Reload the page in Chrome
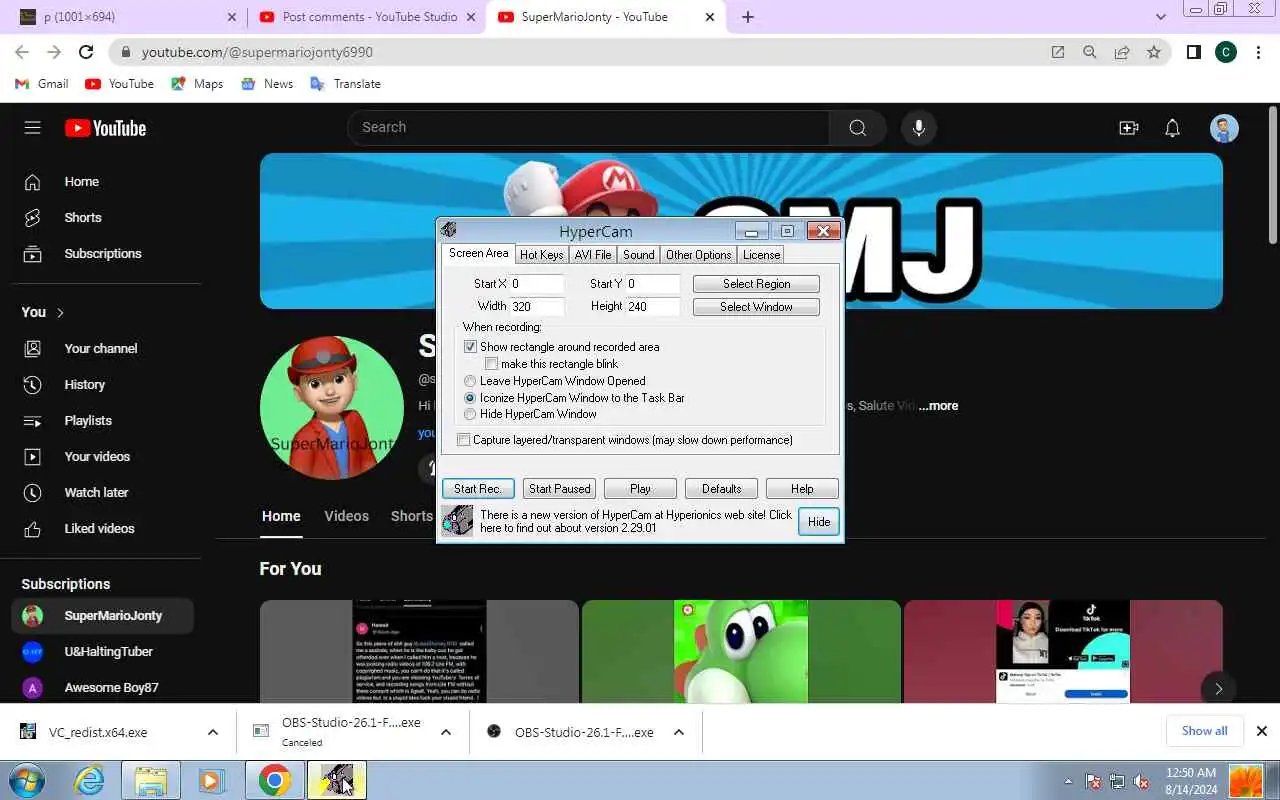This screenshot has height=800, width=1280. click(x=86, y=52)
